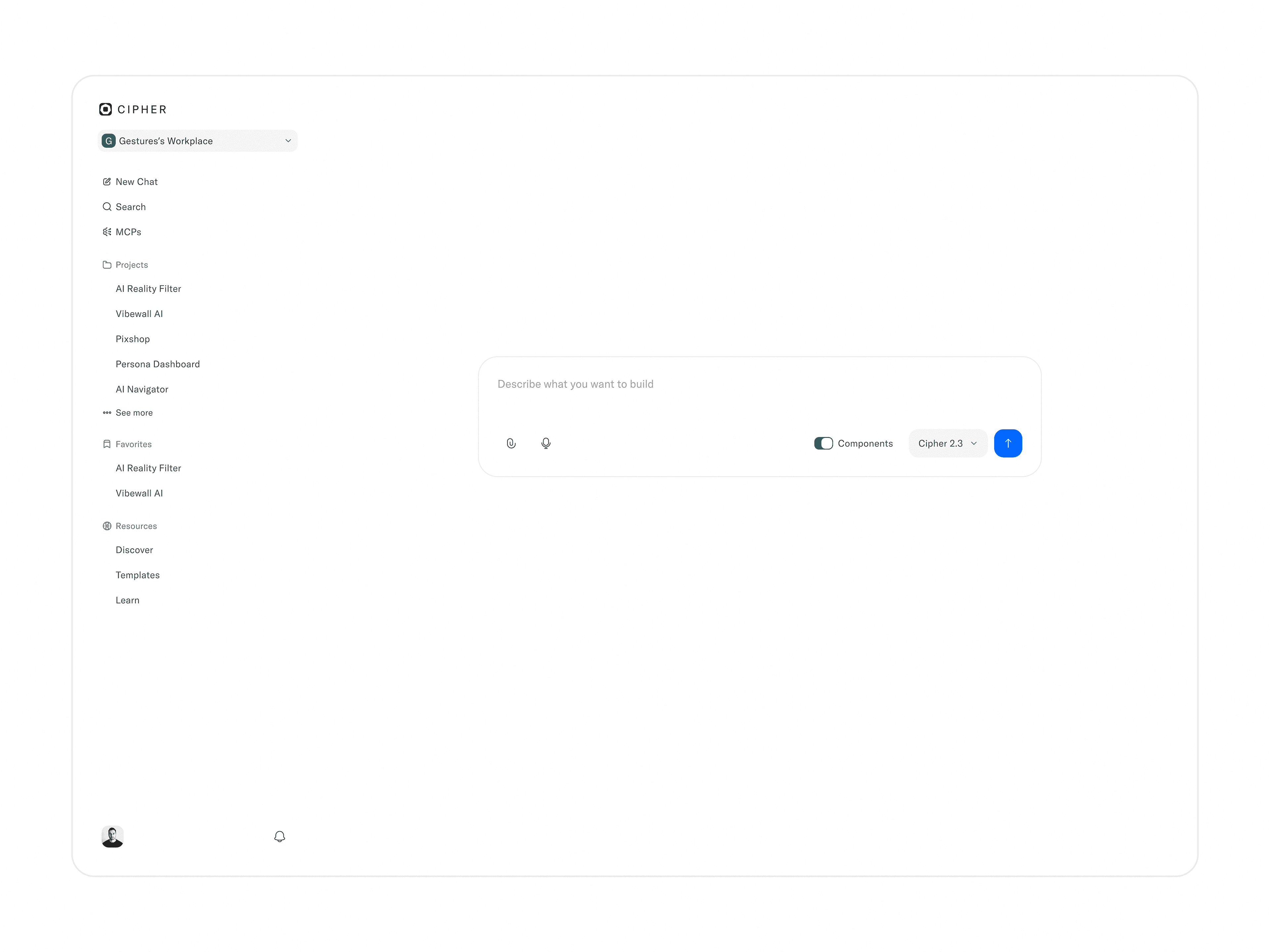1270x952 pixels.
Task: Click the user profile avatar
Action: 112,836
